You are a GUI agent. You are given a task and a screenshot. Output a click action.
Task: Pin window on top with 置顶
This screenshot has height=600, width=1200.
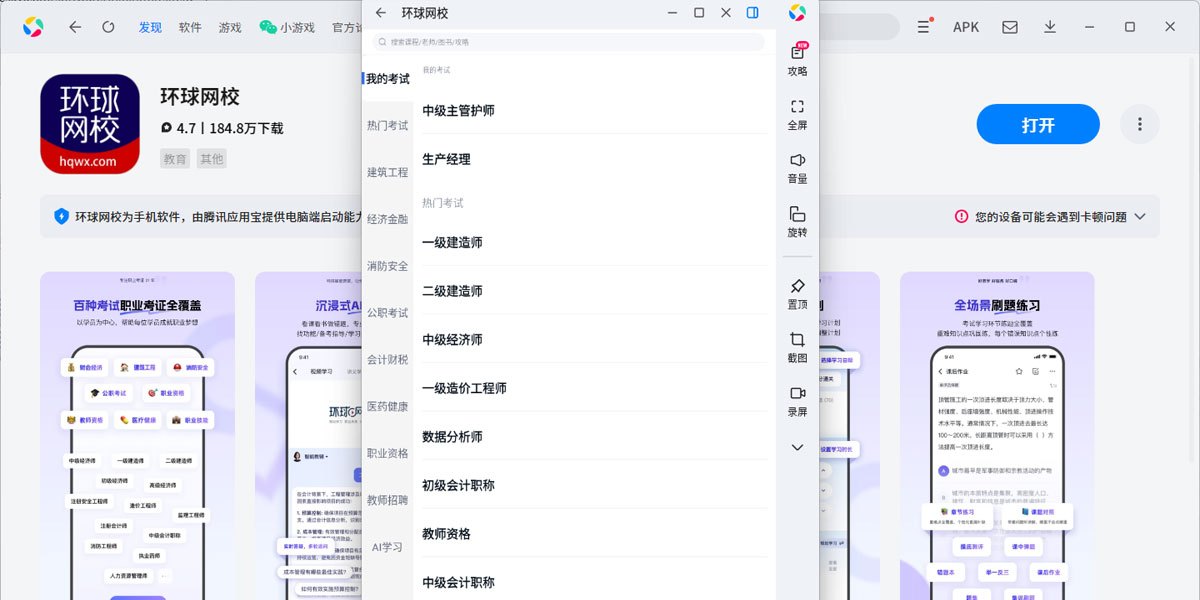797,292
